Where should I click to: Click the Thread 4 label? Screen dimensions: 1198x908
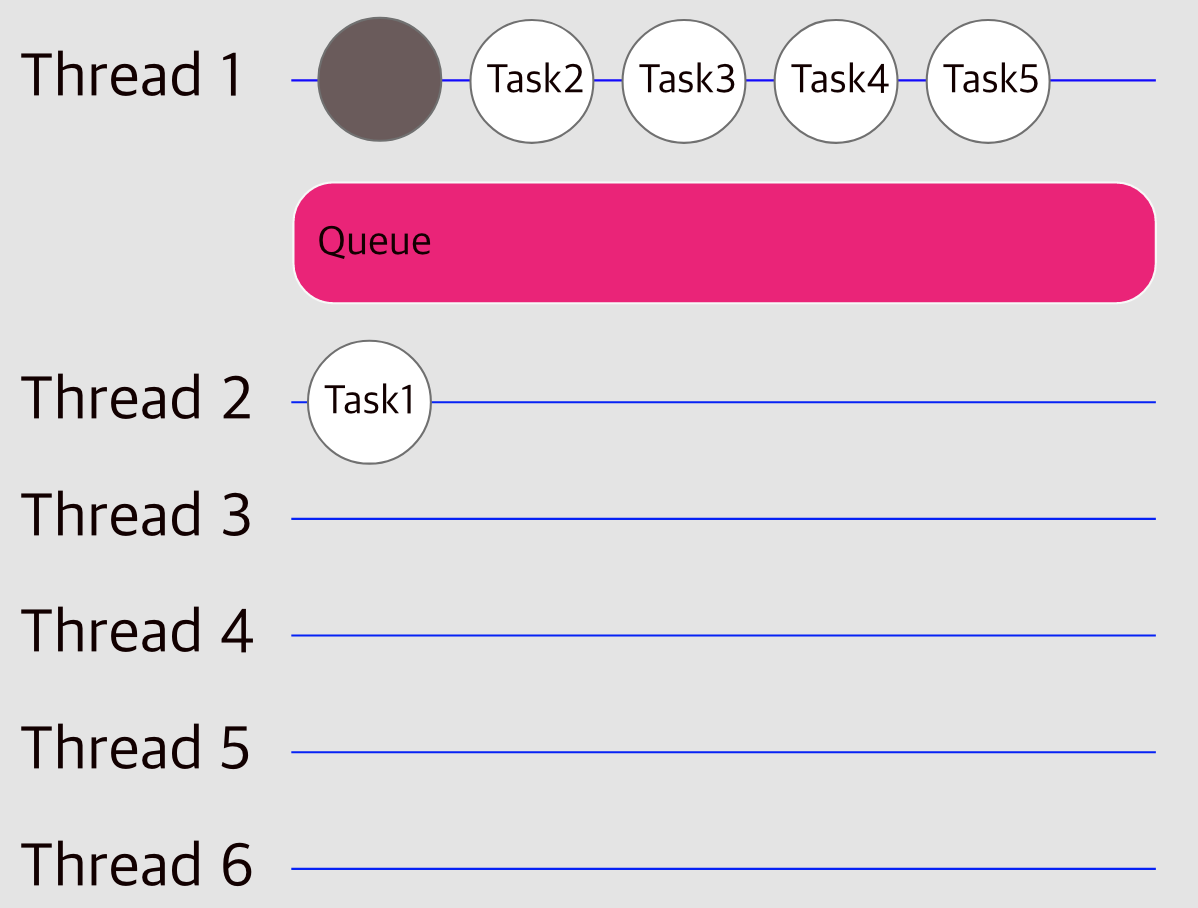[136, 631]
